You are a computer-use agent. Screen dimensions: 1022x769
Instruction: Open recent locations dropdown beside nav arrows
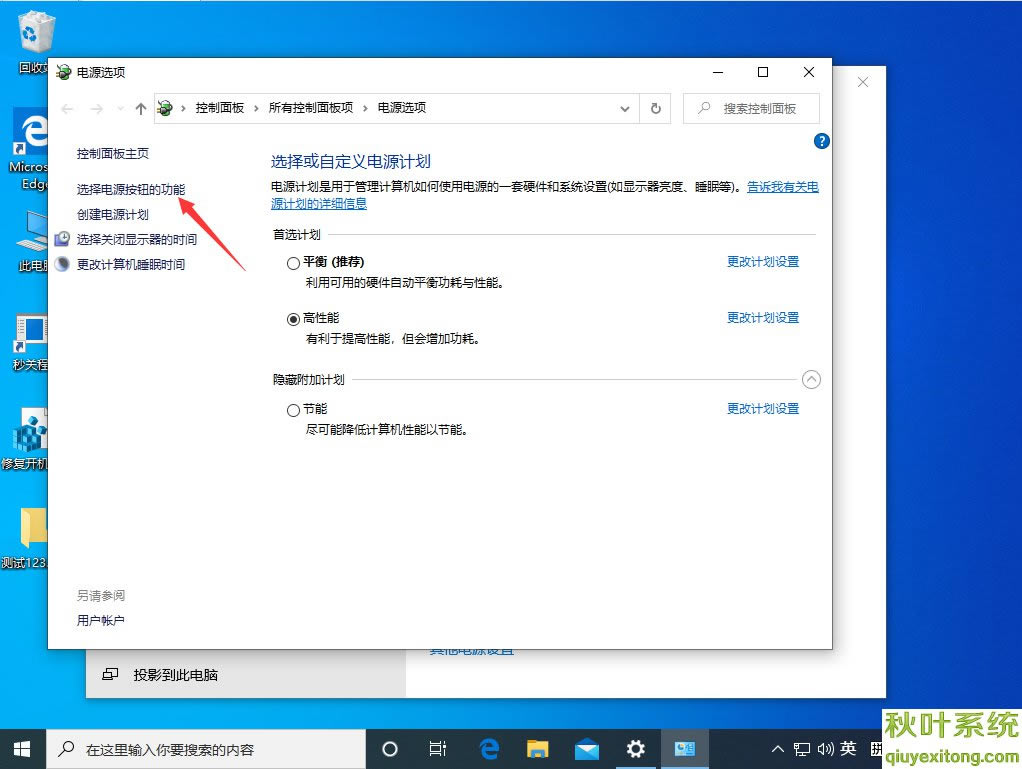pyautogui.click(x=120, y=109)
